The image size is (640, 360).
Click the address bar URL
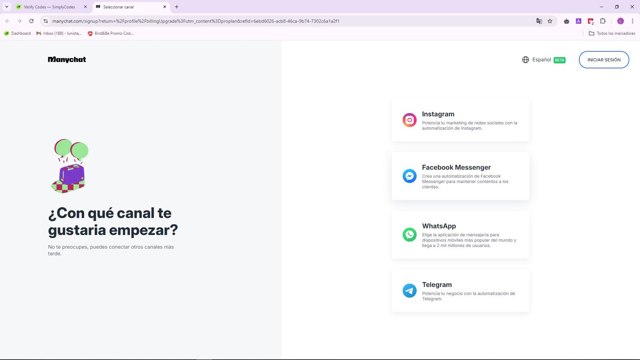click(196, 21)
